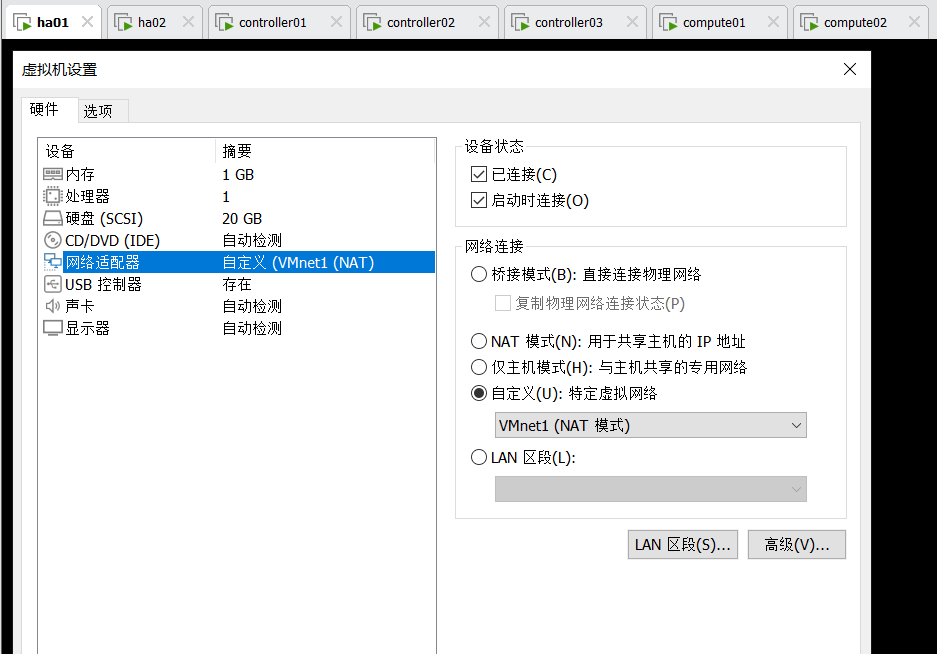The width and height of the screenshot is (937, 654).
Task: Click the 处理器 processor icon
Action: point(53,196)
